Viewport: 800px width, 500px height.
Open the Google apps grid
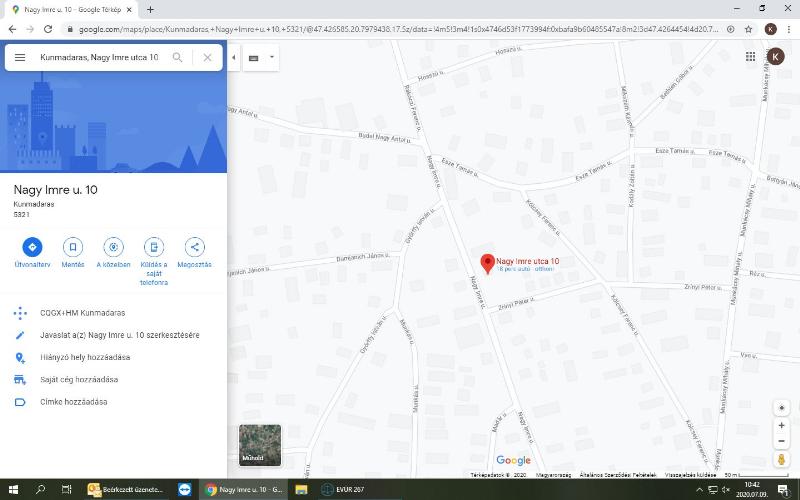tap(750, 57)
